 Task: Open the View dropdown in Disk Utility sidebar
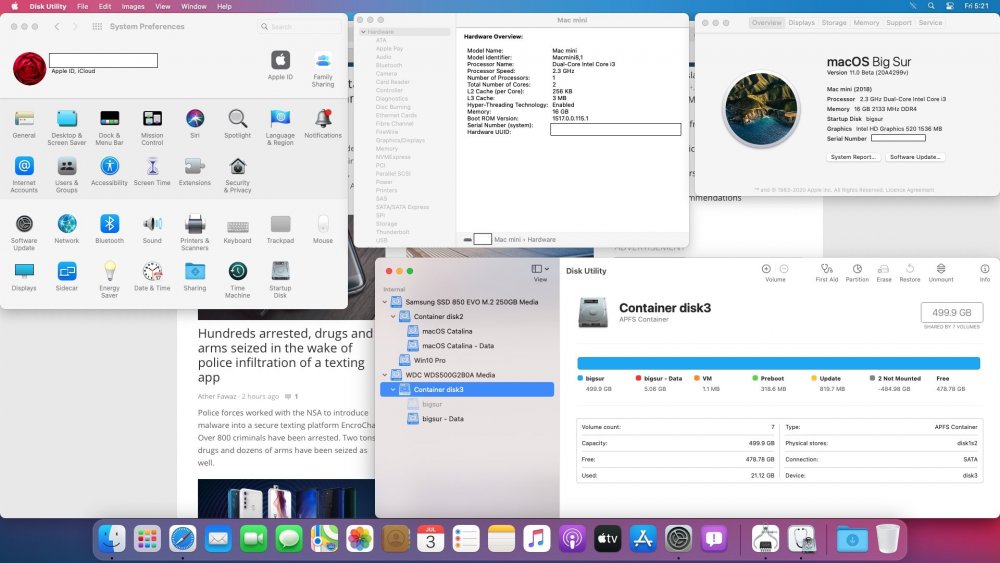coord(540,273)
